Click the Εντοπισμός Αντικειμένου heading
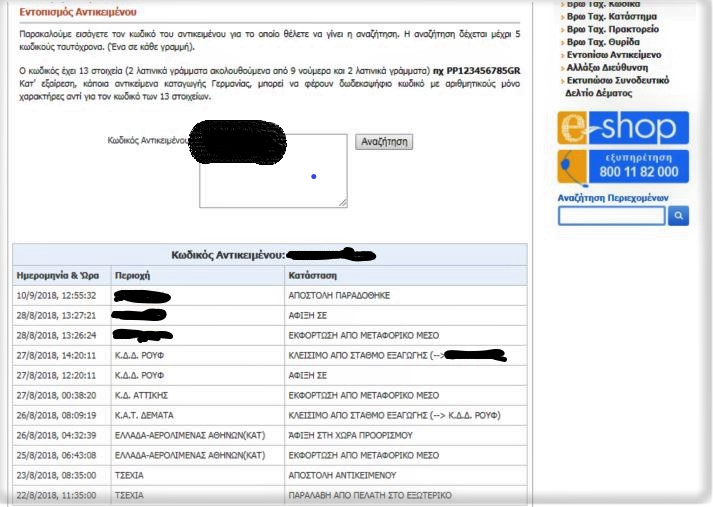 coord(78,12)
